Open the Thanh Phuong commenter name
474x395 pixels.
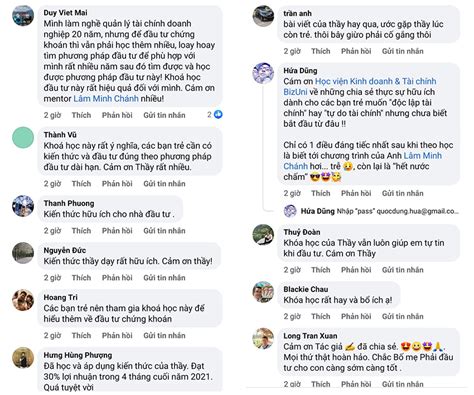click(69, 203)
